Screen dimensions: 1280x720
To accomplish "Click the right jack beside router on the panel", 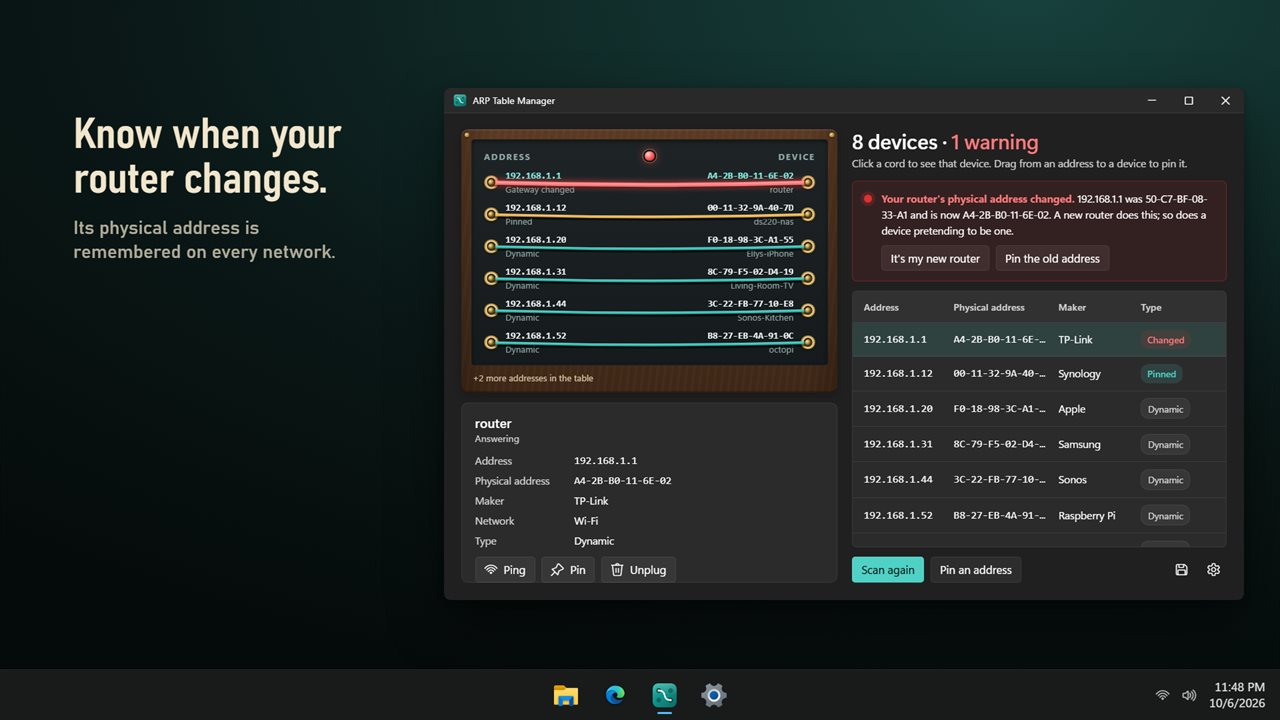I will 808,183.
